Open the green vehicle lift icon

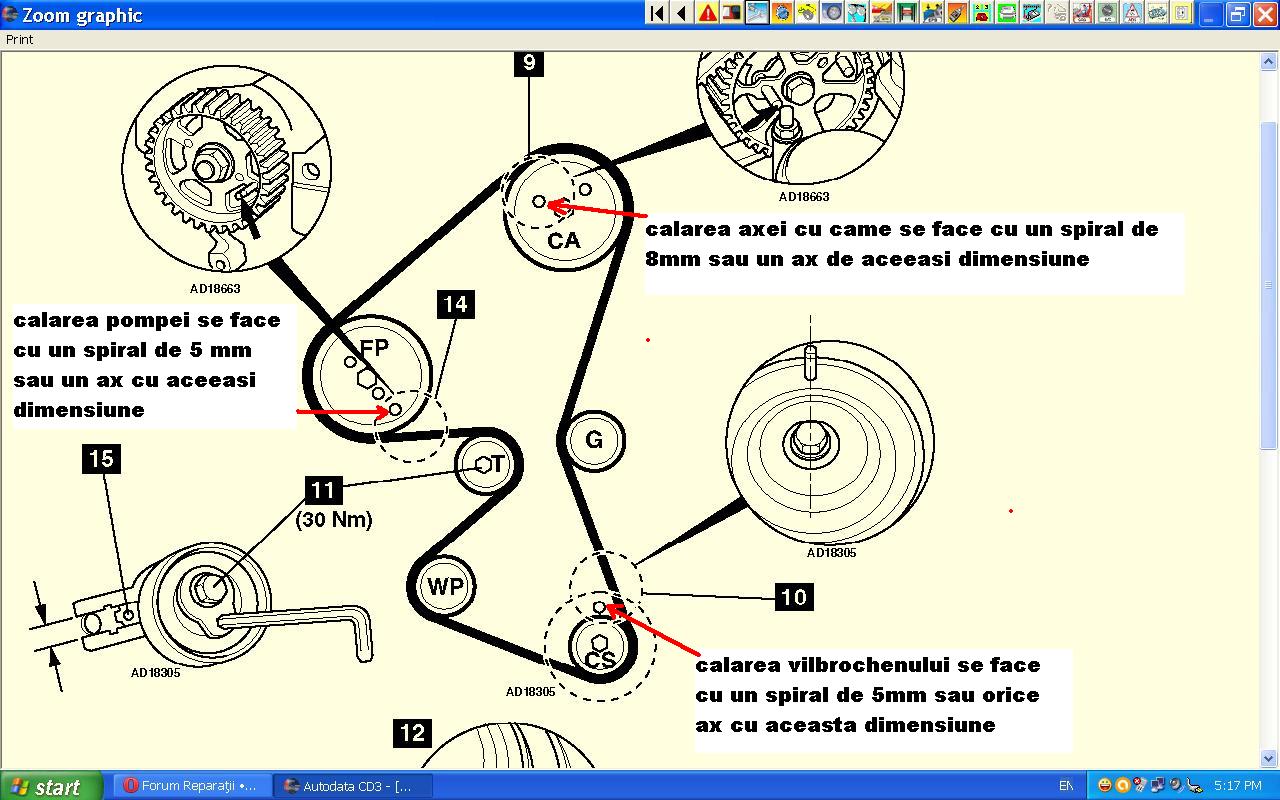tap(907, 13)
